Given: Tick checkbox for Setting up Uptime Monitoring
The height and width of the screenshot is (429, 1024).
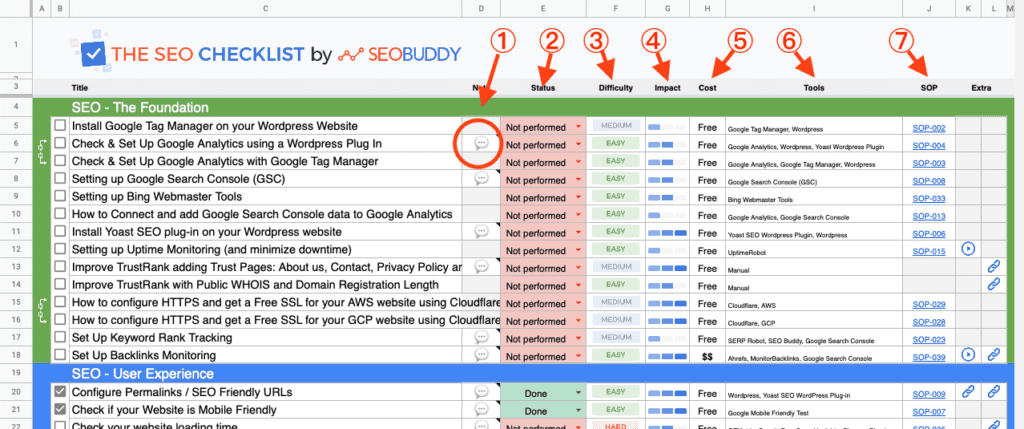Looking at the screenshot, I should coord(60,249).
